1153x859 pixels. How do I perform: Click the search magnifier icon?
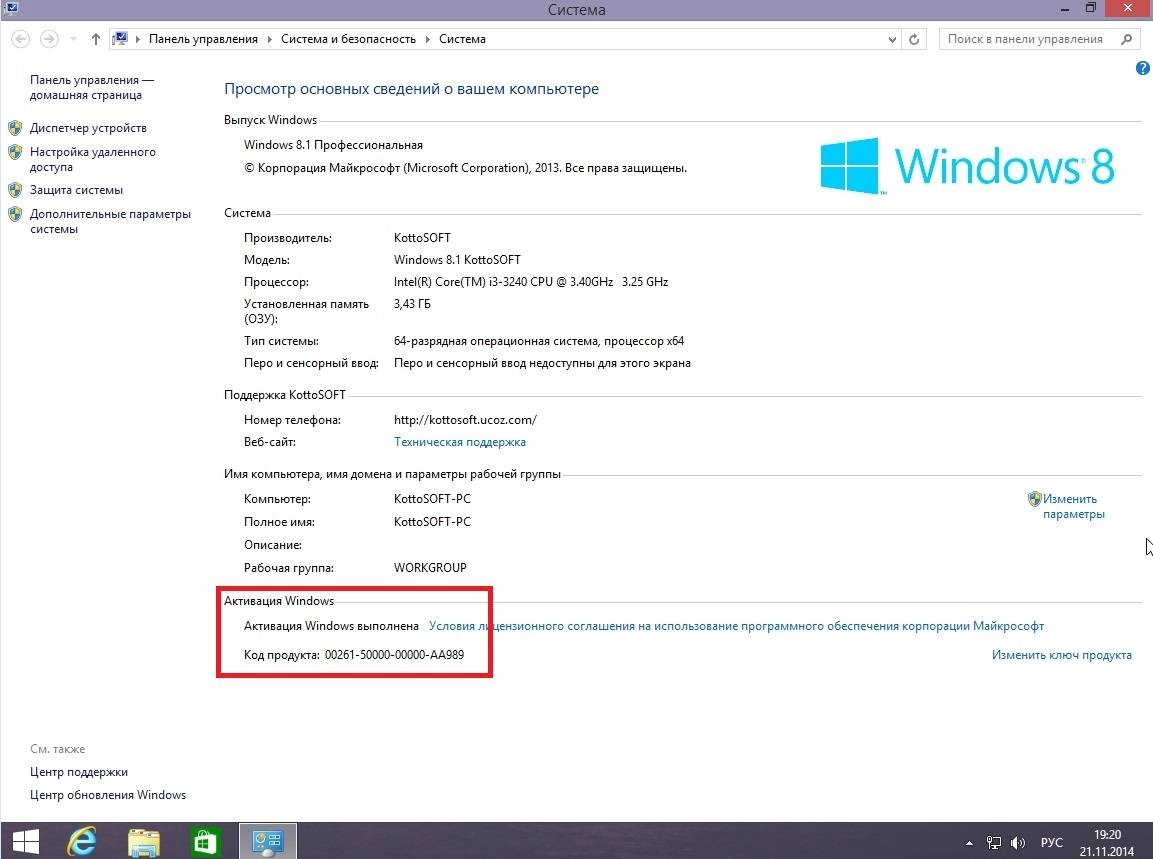[x=1127, y=39]
